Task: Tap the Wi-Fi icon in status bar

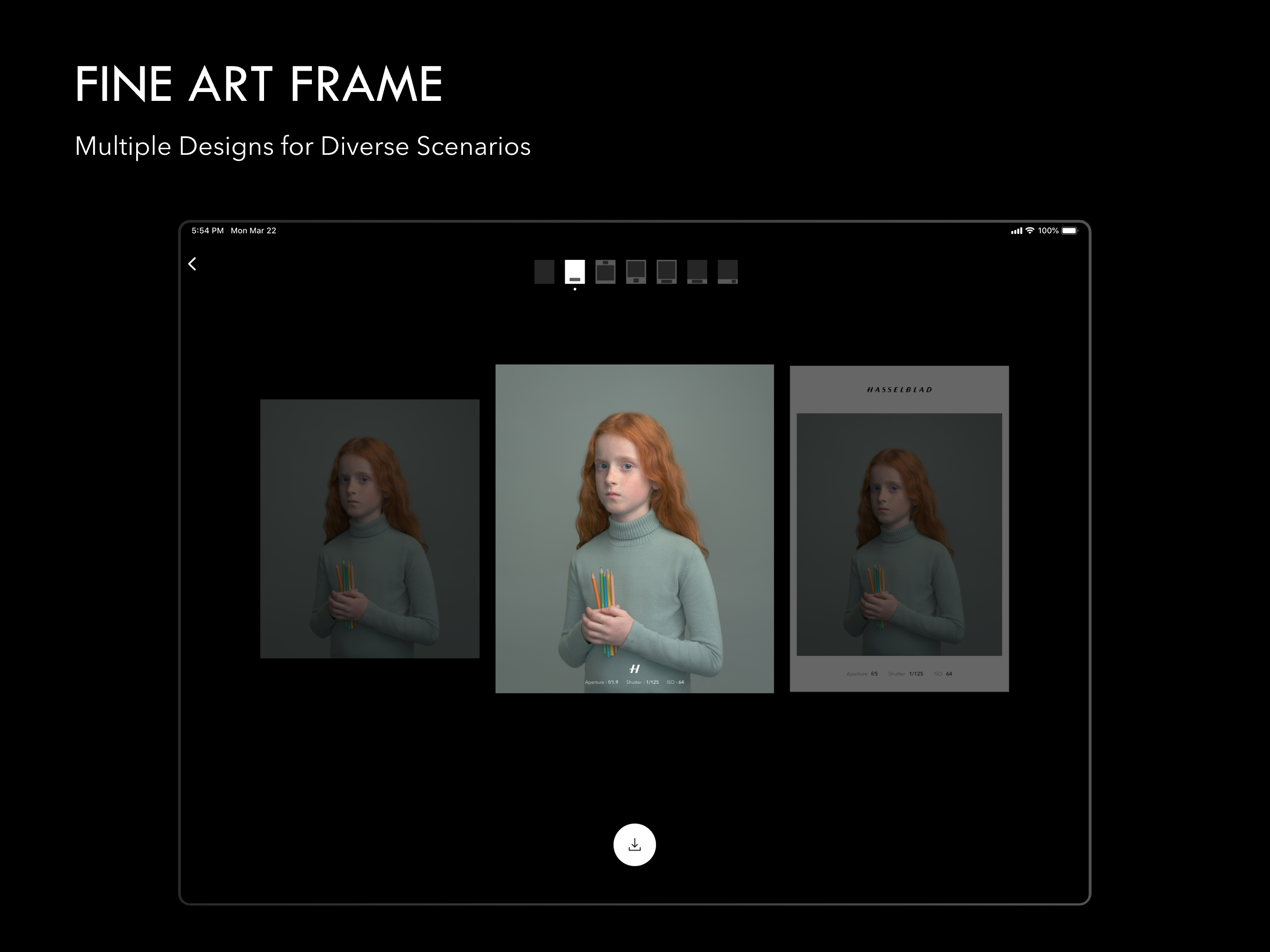Action: point(1030,230)
